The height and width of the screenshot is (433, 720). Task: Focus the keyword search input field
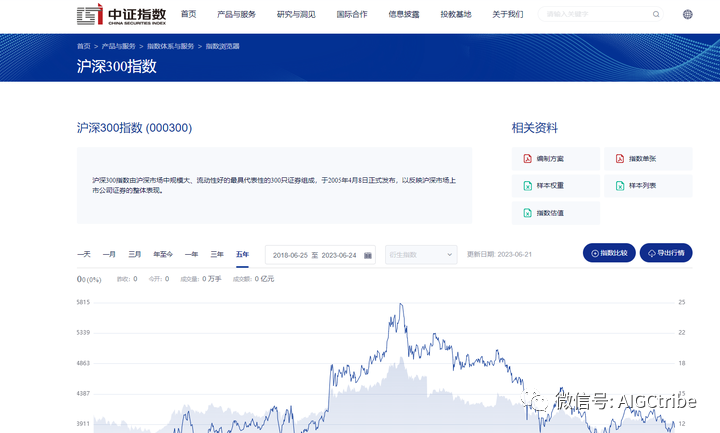(x=601, y=14)
